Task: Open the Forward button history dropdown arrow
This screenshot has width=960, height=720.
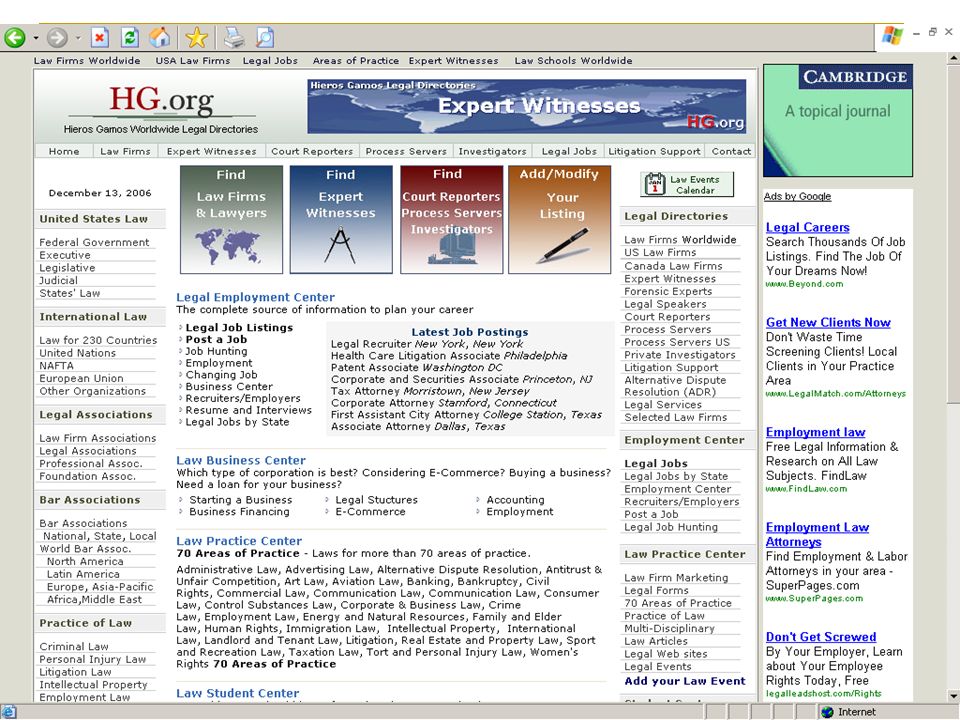Action: 78,39
